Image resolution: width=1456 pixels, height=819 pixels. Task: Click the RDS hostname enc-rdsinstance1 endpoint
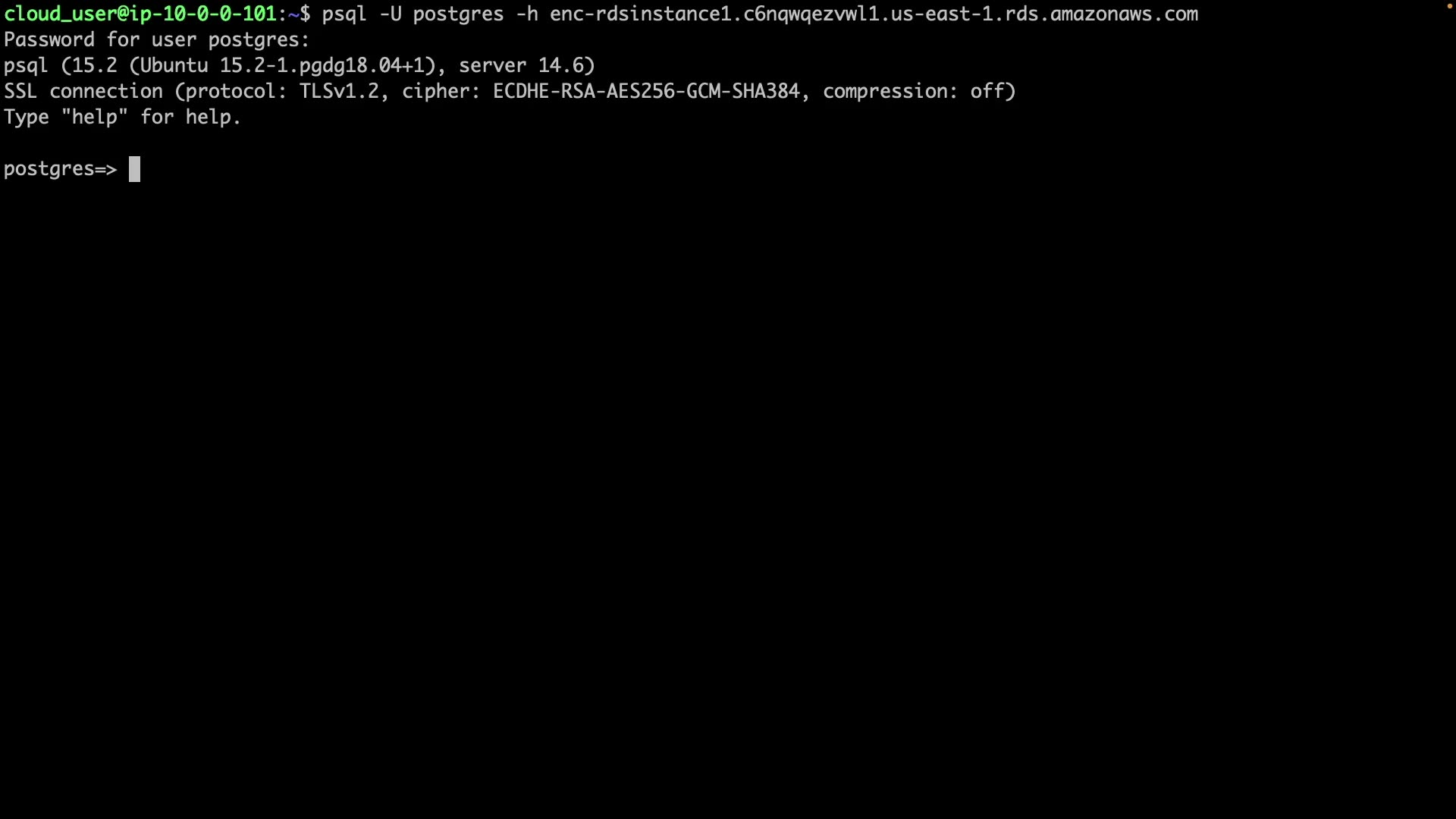[874, 14]
